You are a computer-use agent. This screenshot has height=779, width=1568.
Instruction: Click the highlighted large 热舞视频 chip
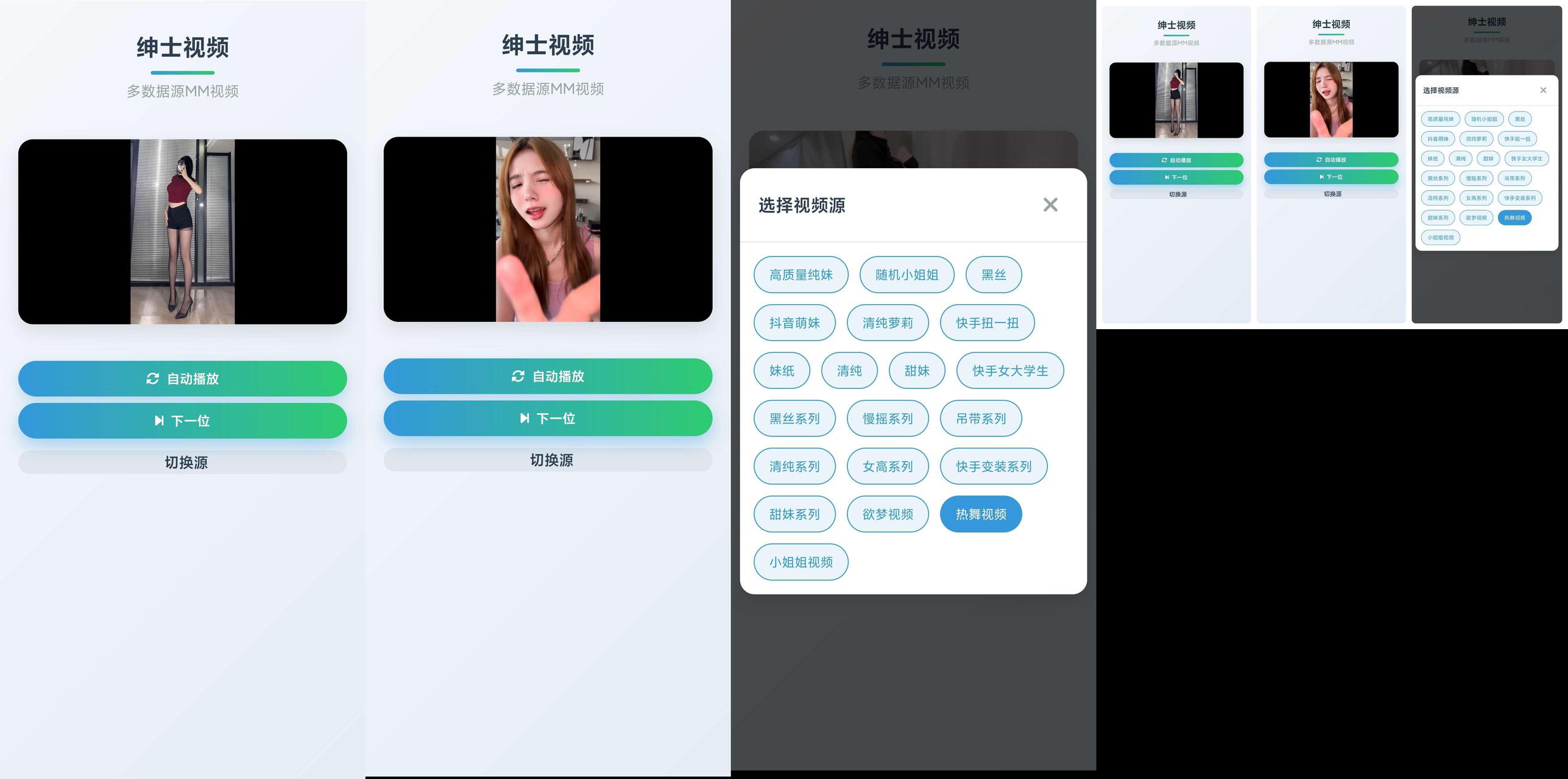pyautogui.click(x=981, y=514)
